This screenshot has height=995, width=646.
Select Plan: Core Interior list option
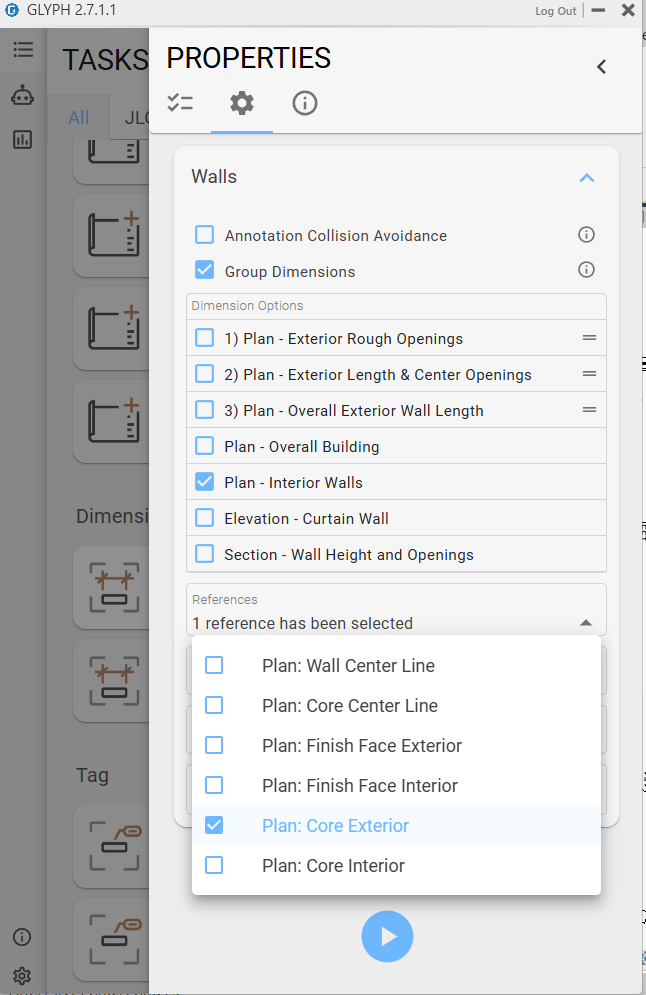[x=333, y=866]
